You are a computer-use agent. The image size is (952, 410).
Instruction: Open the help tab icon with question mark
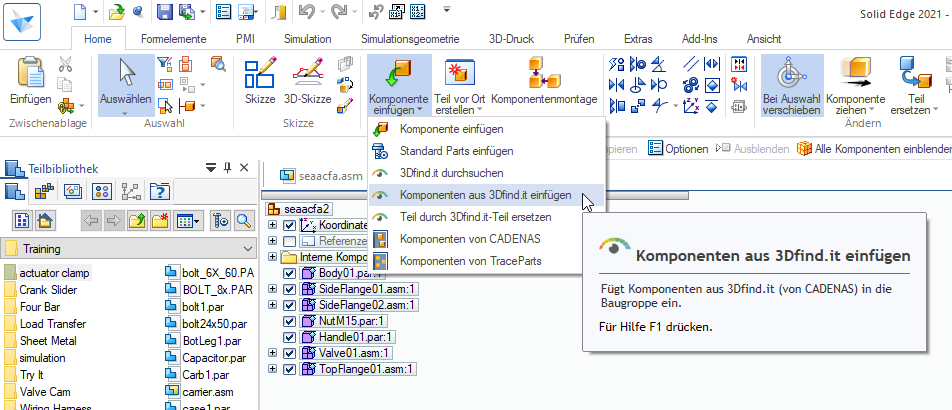click(160, 191)
